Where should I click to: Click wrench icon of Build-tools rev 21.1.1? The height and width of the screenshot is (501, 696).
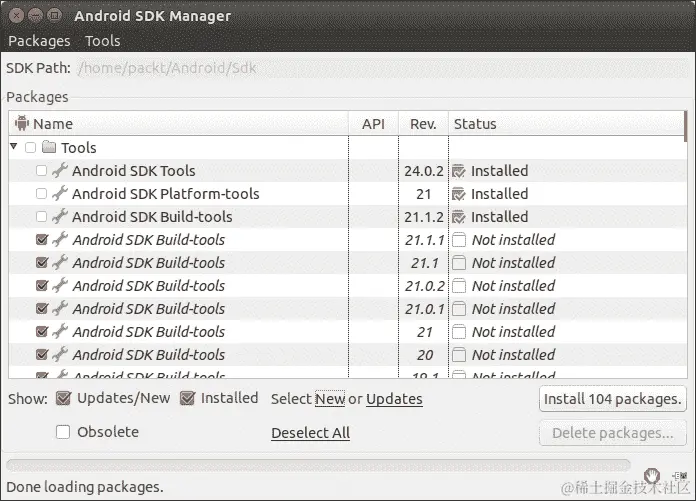(x=60, y=240)
